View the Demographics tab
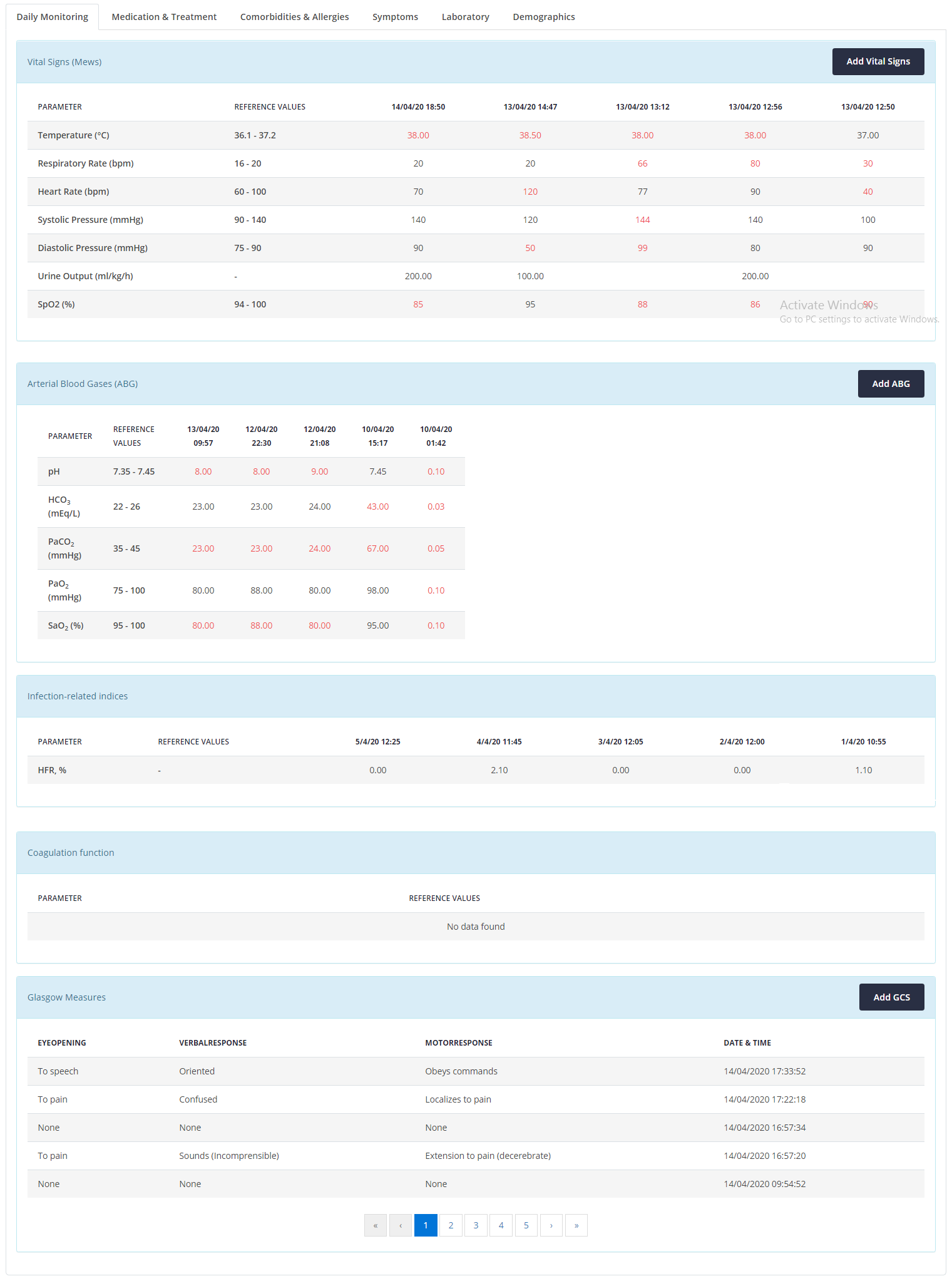The image size is (952, 1281). click(543, 17)
